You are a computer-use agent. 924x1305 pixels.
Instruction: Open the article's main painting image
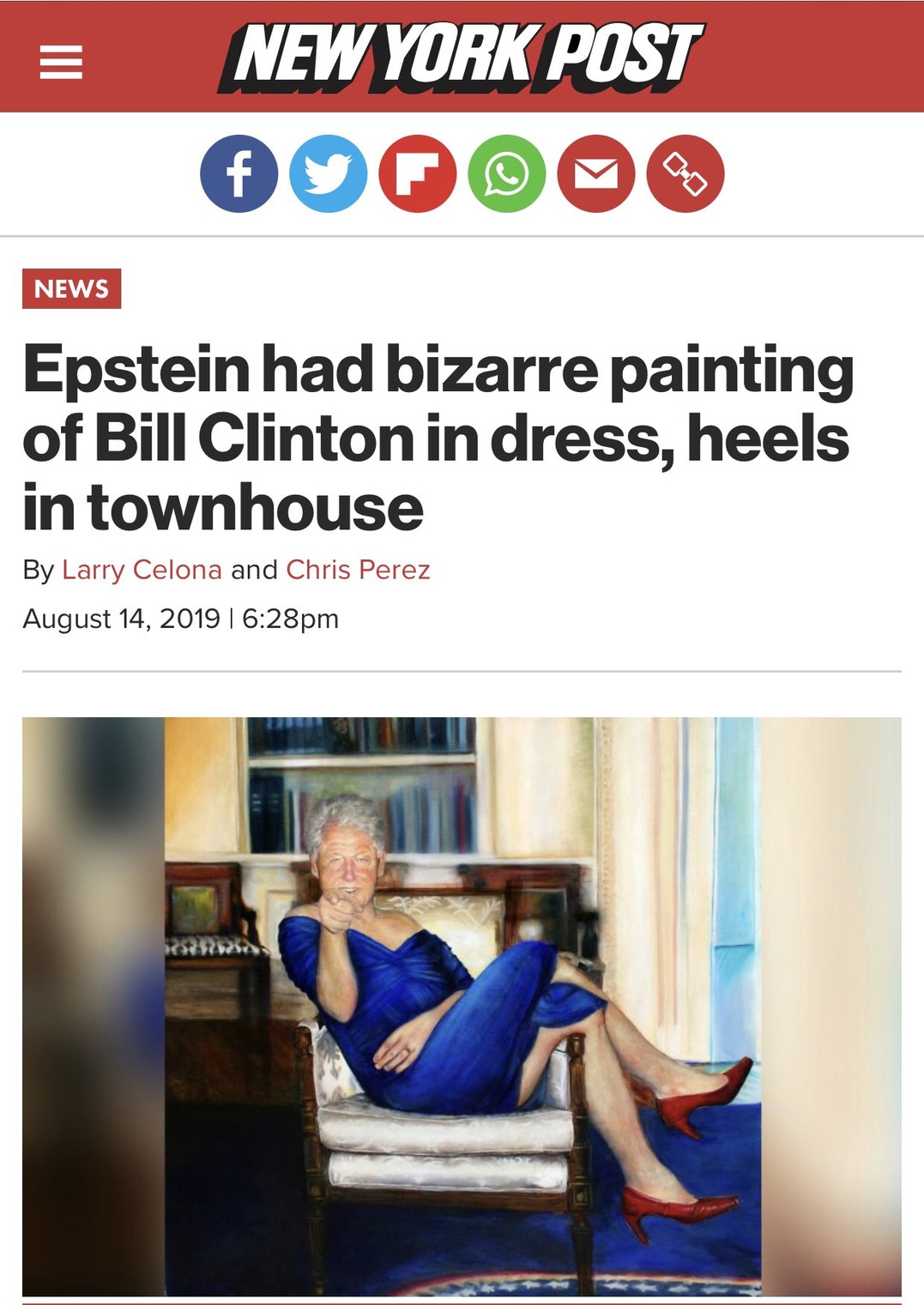(462, 1006)
